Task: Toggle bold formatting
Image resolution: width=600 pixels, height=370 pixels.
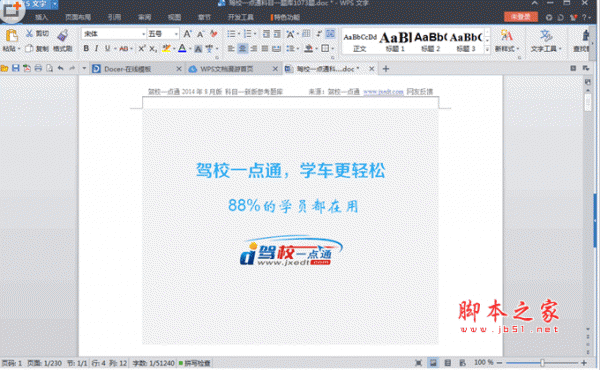Action: (86, 49)
